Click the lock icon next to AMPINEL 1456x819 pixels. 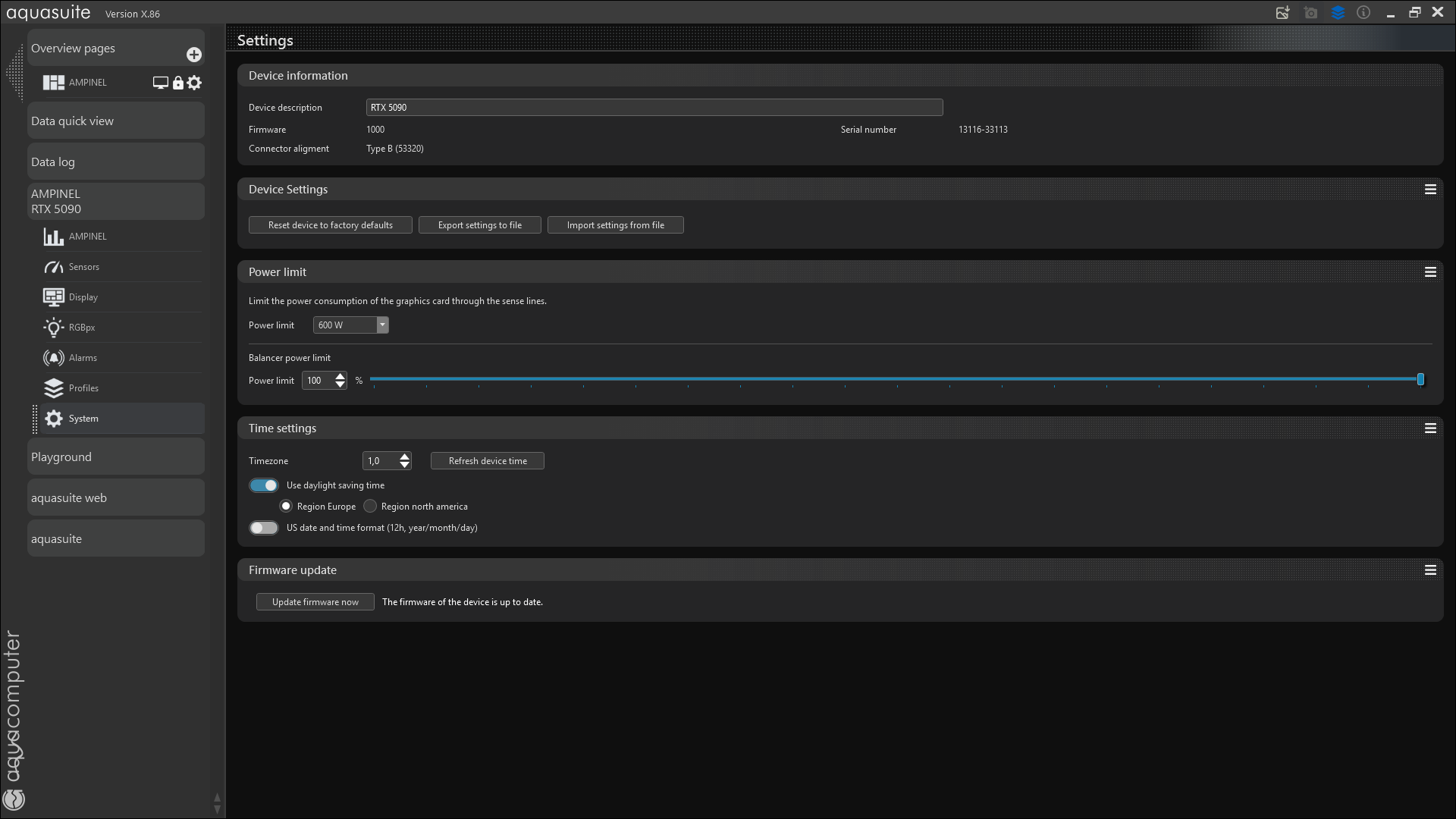pos(177,83)
